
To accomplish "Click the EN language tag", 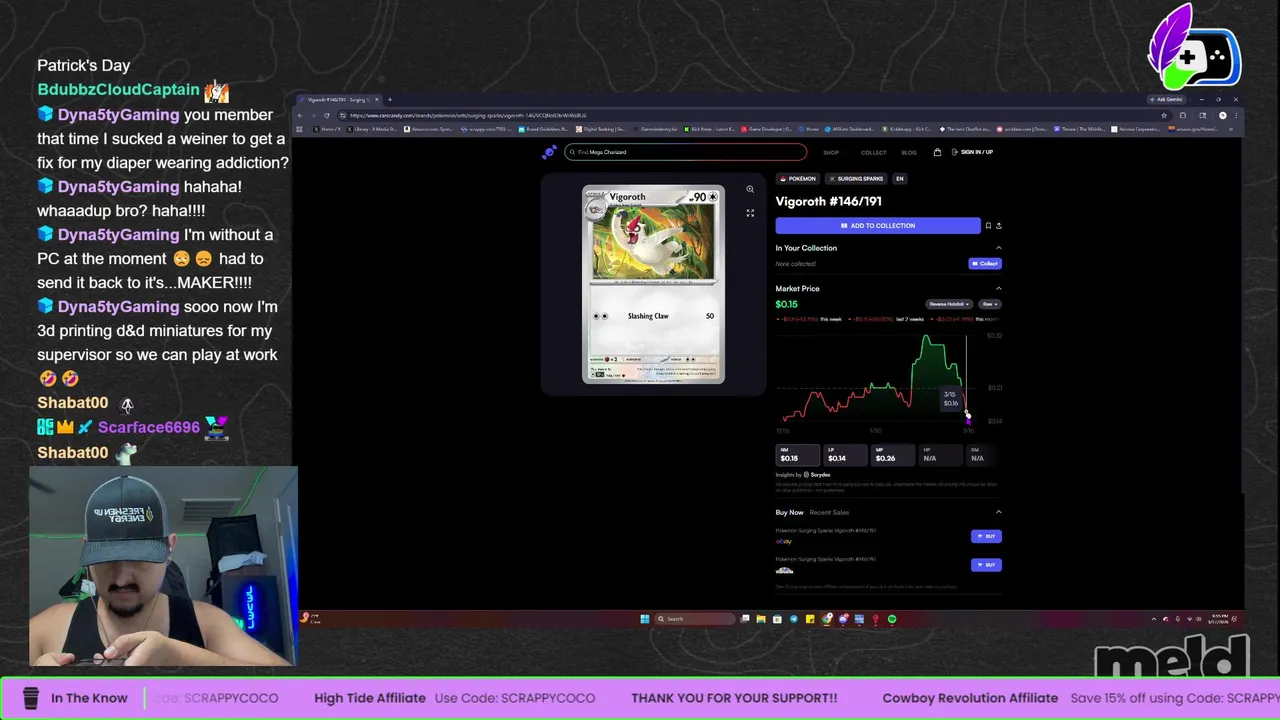I will pyautogui.click(x=899, y=179).
